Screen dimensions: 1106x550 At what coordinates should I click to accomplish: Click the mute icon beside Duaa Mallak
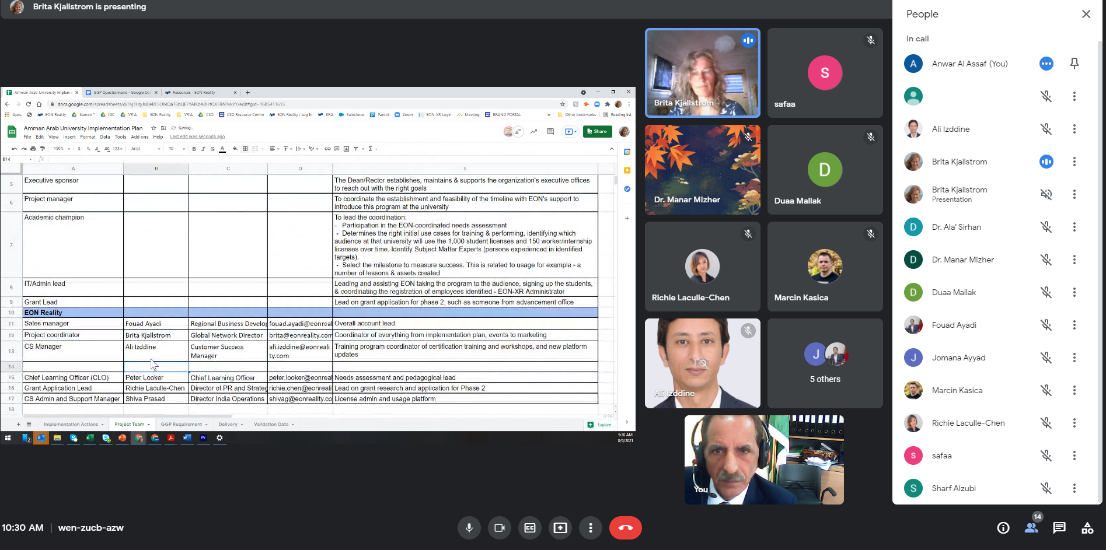(1046, 292)
